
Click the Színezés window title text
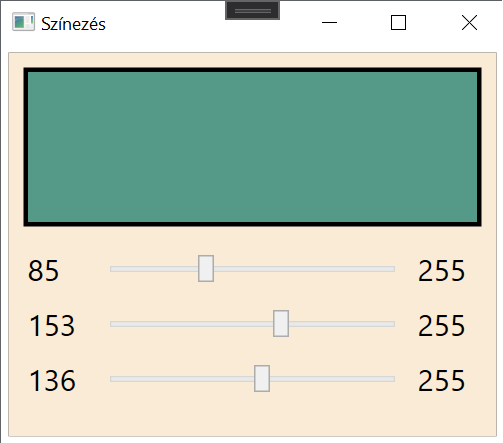[x=73, y=24]
